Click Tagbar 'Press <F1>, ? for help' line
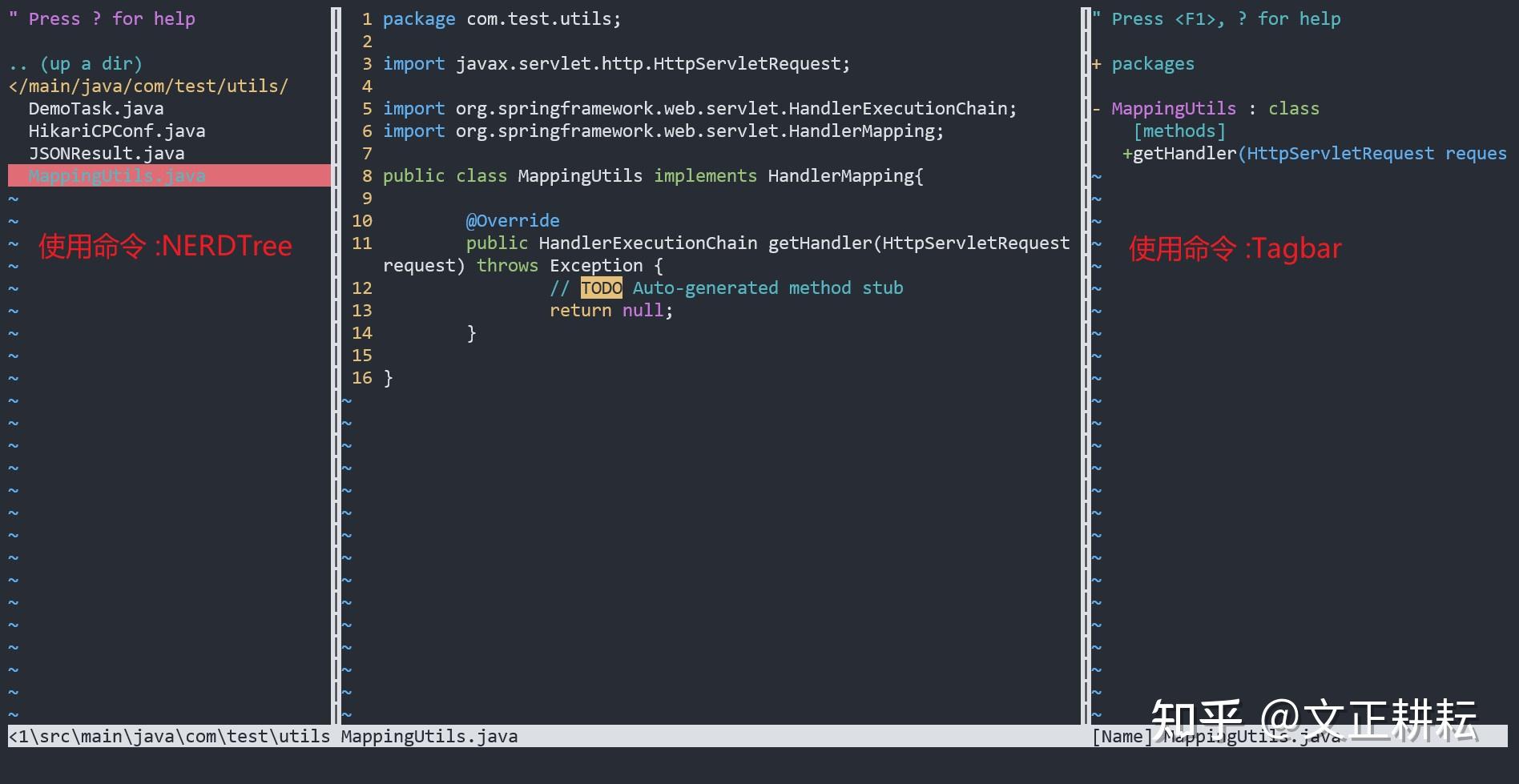The width and height of the screenshot is (1519, 784). (1216, 18)
